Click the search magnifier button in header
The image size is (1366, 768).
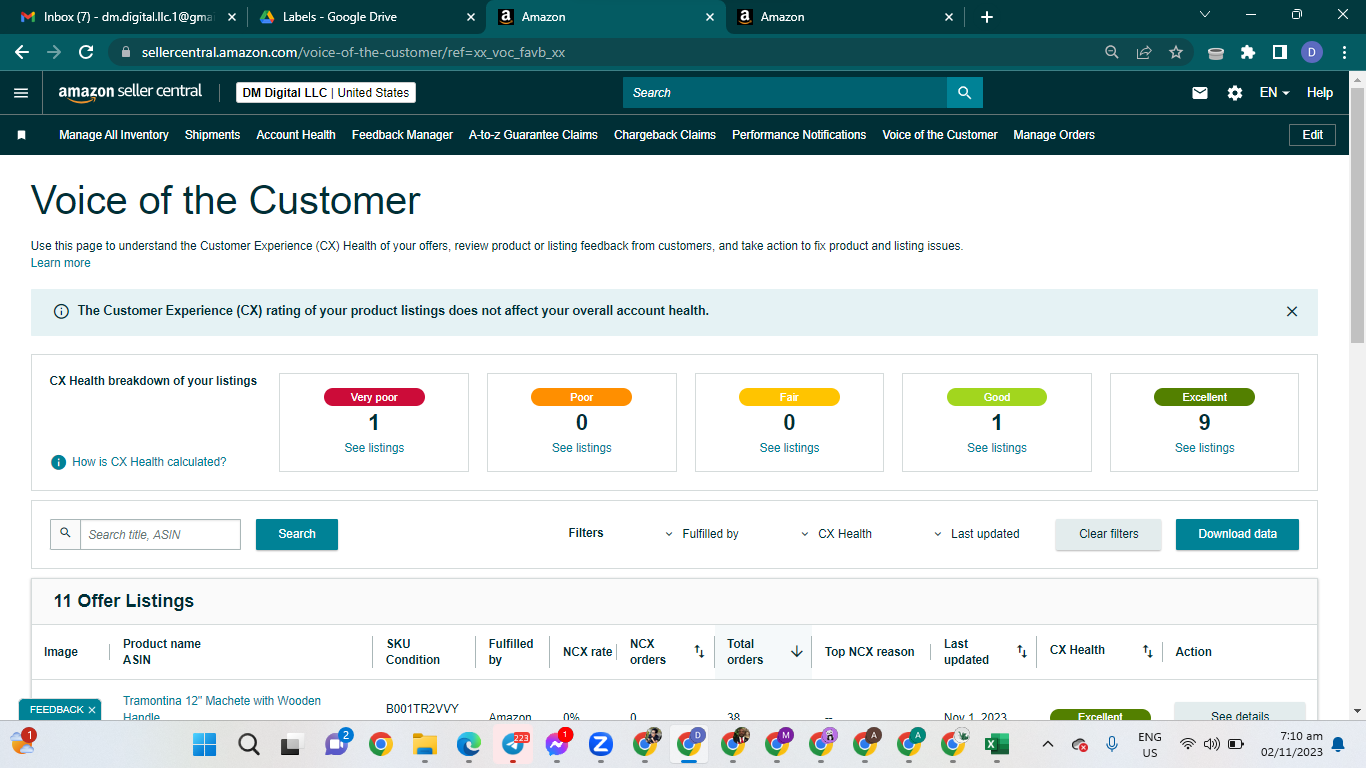click(x=965, y=93)
